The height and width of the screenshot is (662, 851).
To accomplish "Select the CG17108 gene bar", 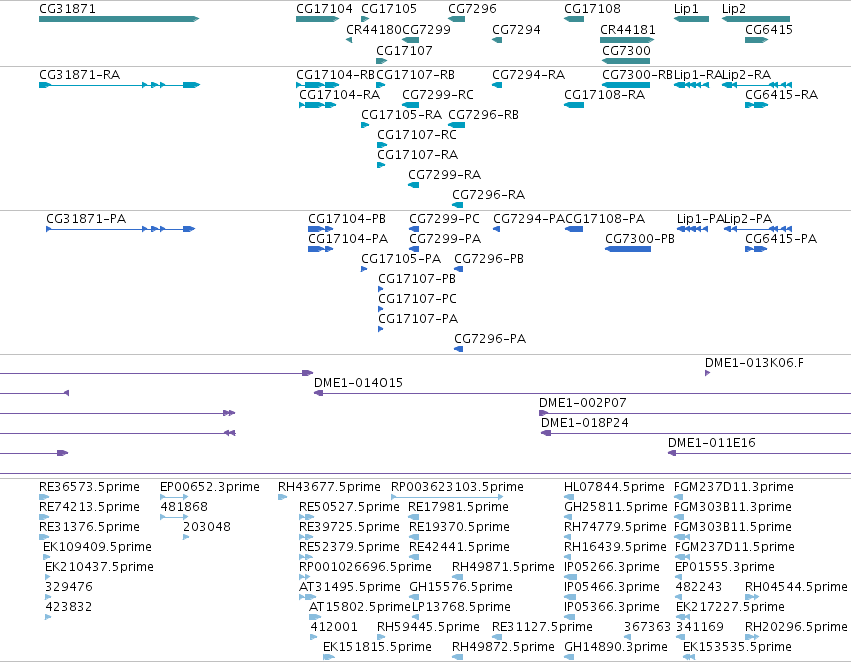I will click(574, 19).
